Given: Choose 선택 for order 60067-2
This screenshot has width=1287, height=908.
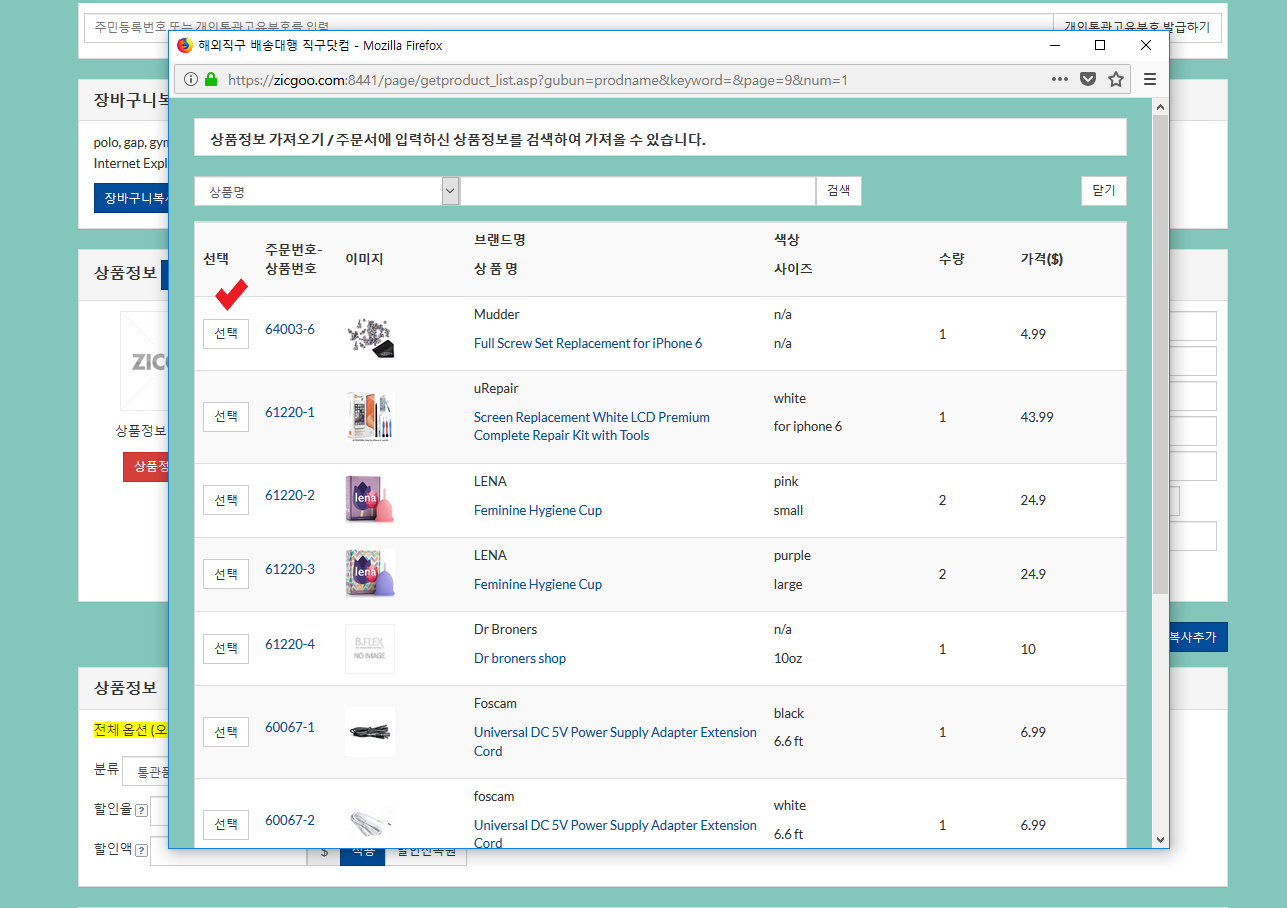Looking at the screenshot, I should pyautogui.click(x=226, y=825).
